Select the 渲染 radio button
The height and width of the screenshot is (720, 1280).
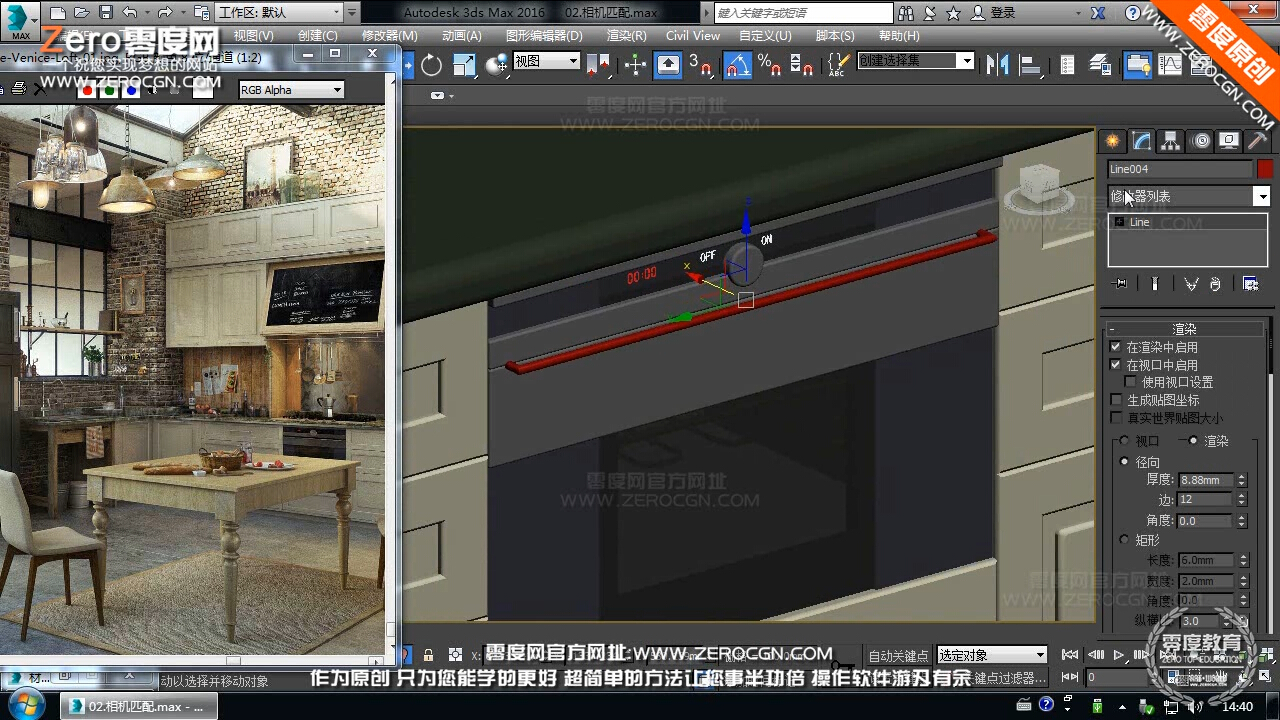(1193, 441)
